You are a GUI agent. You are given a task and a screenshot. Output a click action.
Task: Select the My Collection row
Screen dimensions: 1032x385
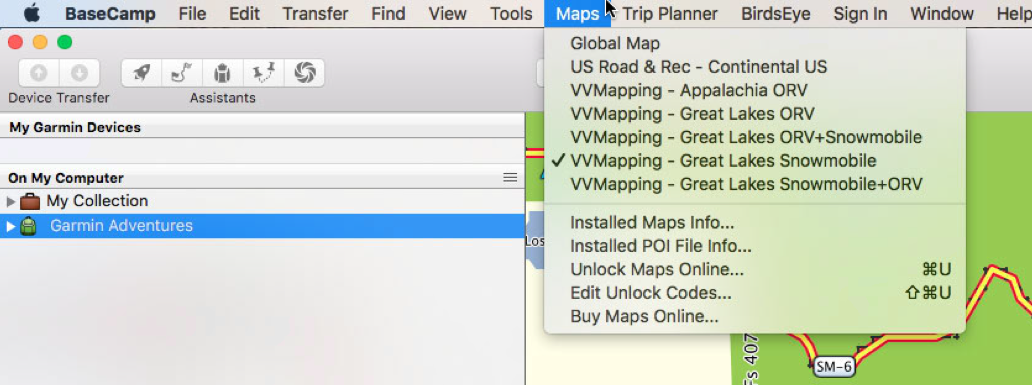click(x=263, y=201)
